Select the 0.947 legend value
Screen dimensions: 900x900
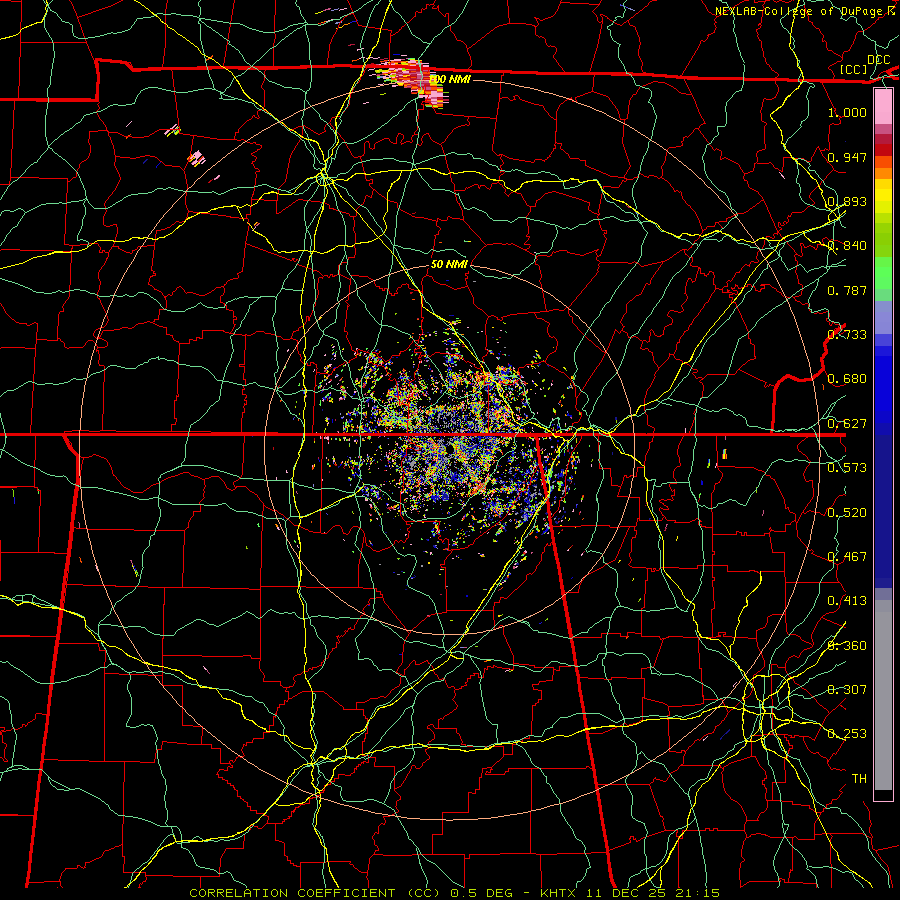click(847, 157)
